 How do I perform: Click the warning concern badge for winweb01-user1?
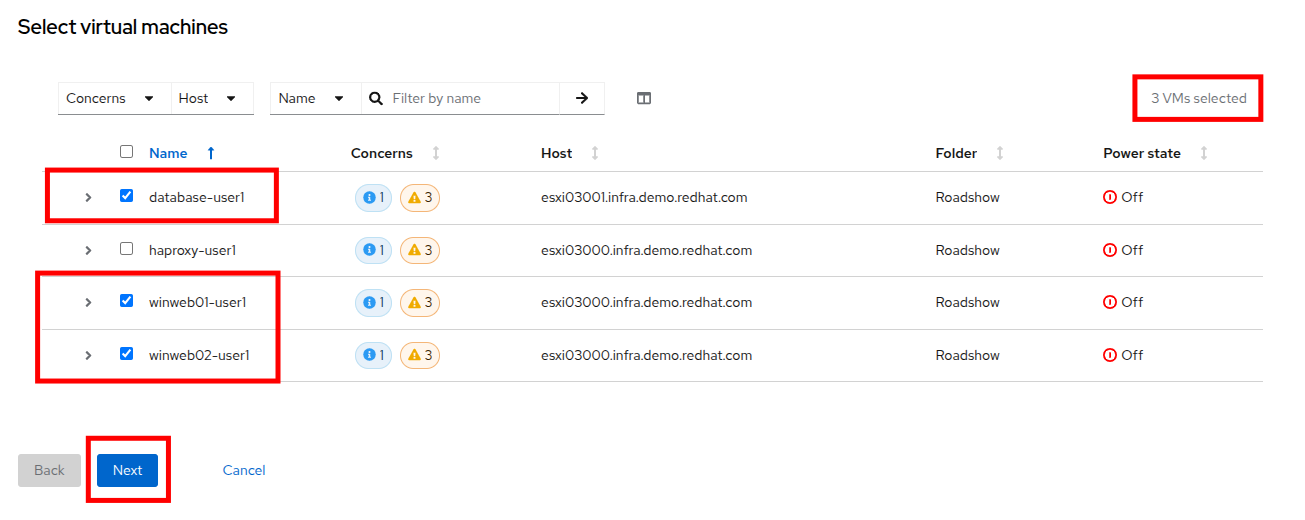click(420, 303)
